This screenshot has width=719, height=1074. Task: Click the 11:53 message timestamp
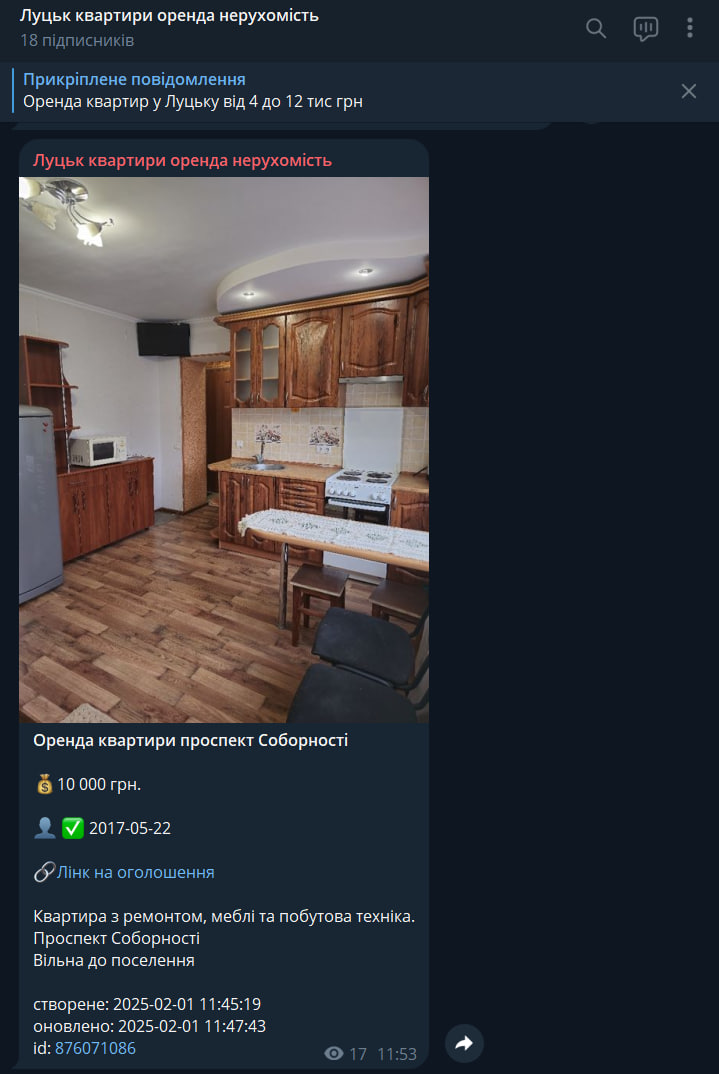(x=397, y=1054)
